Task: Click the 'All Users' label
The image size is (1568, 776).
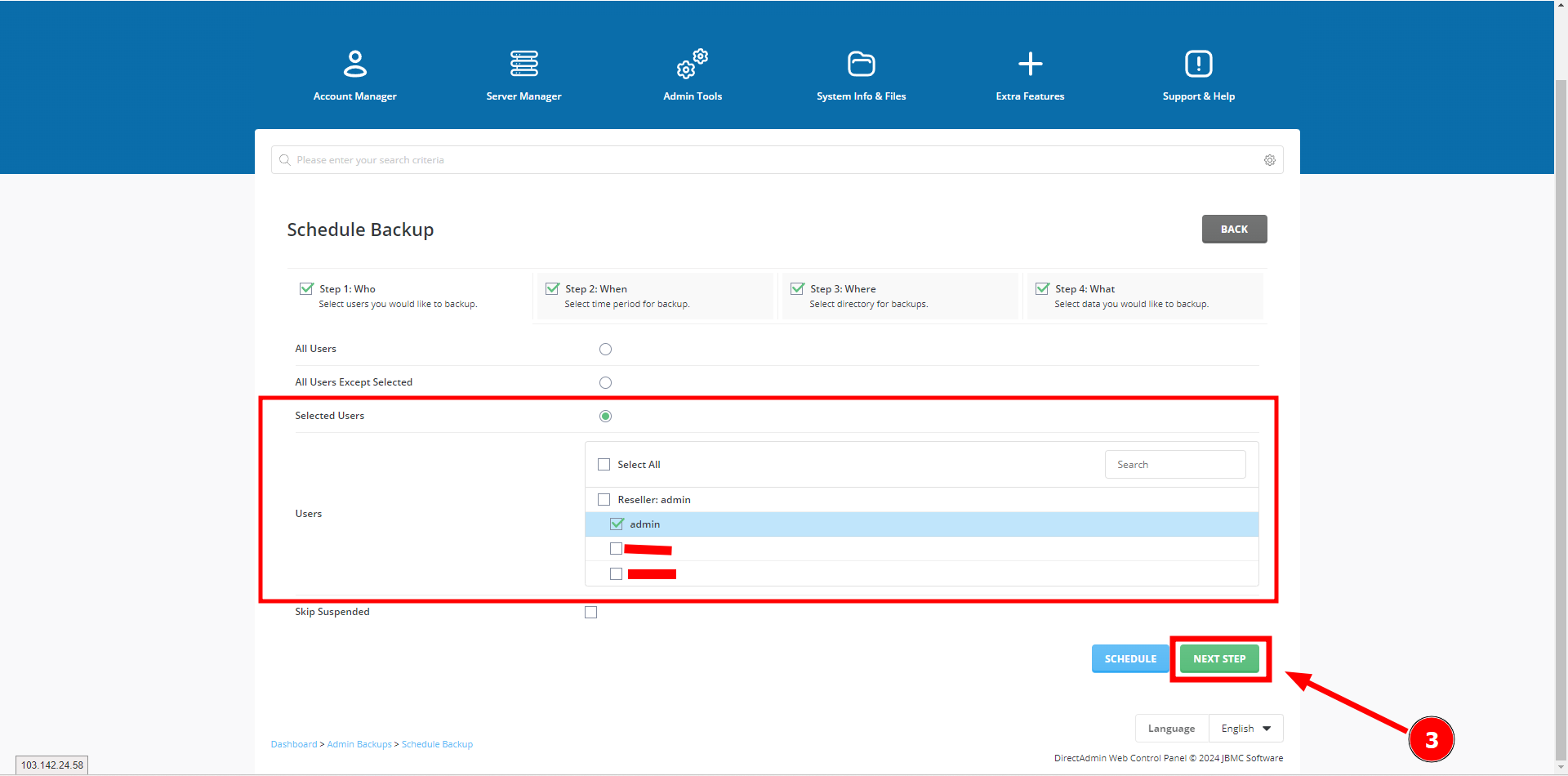Action: tap(315, 349)
